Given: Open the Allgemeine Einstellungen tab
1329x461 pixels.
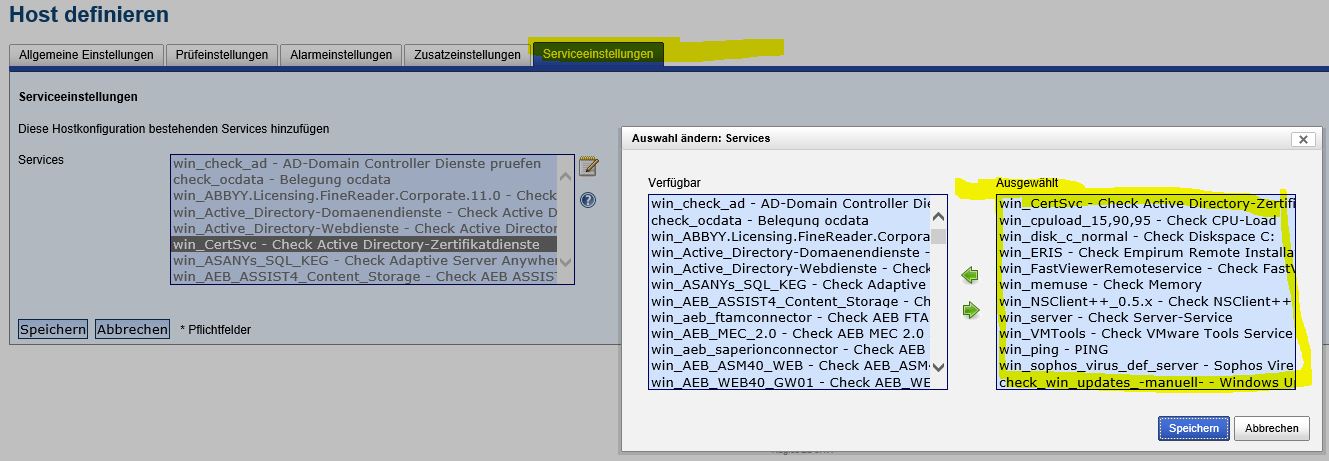Looking at the screenshot, I should point(86,55).
